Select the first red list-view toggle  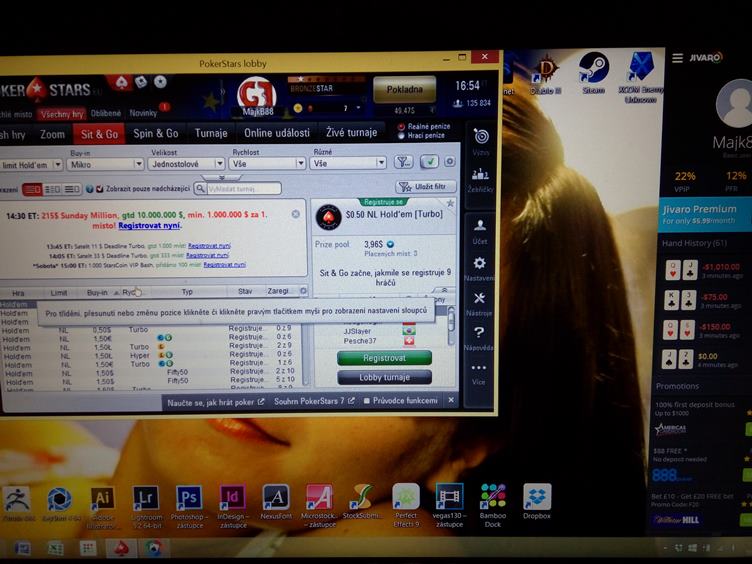tap(32, 189)
